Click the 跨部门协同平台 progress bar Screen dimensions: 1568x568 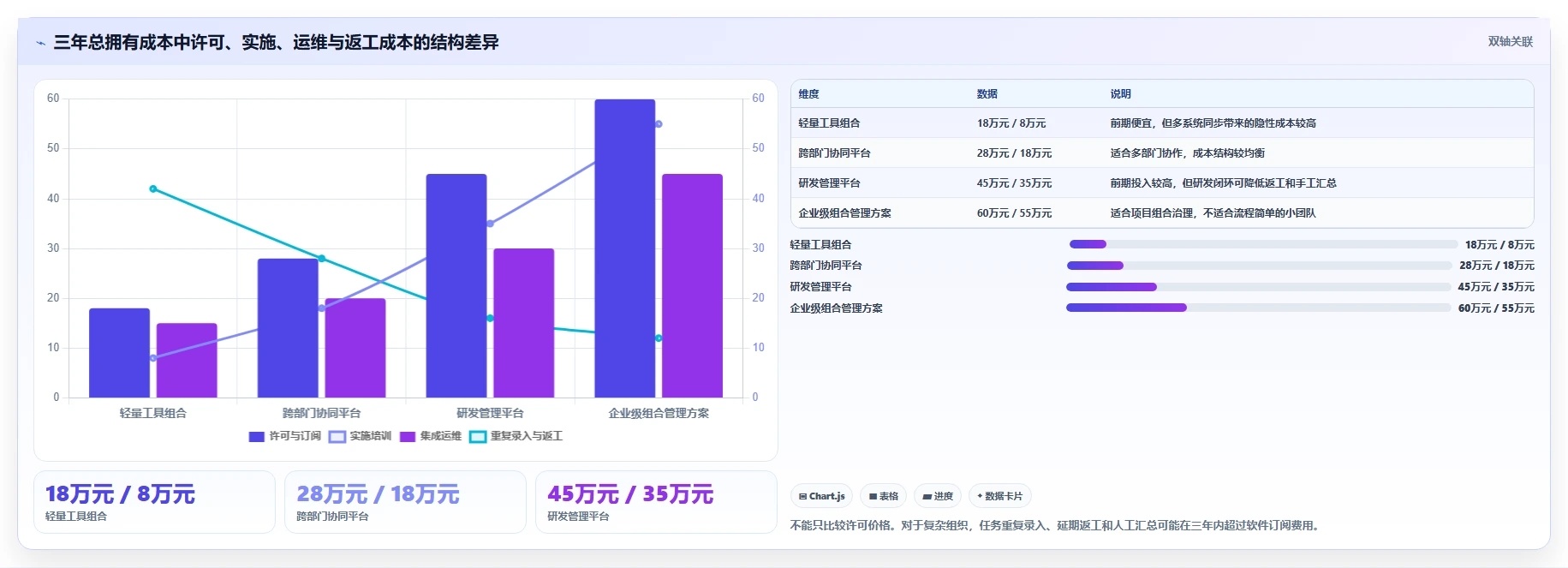[x=1259, y=266]
